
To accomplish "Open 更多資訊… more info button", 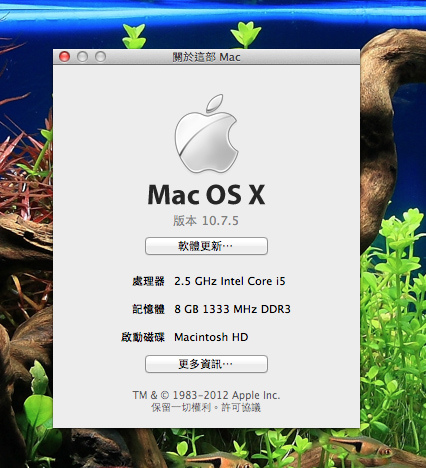I will [206, 364].
